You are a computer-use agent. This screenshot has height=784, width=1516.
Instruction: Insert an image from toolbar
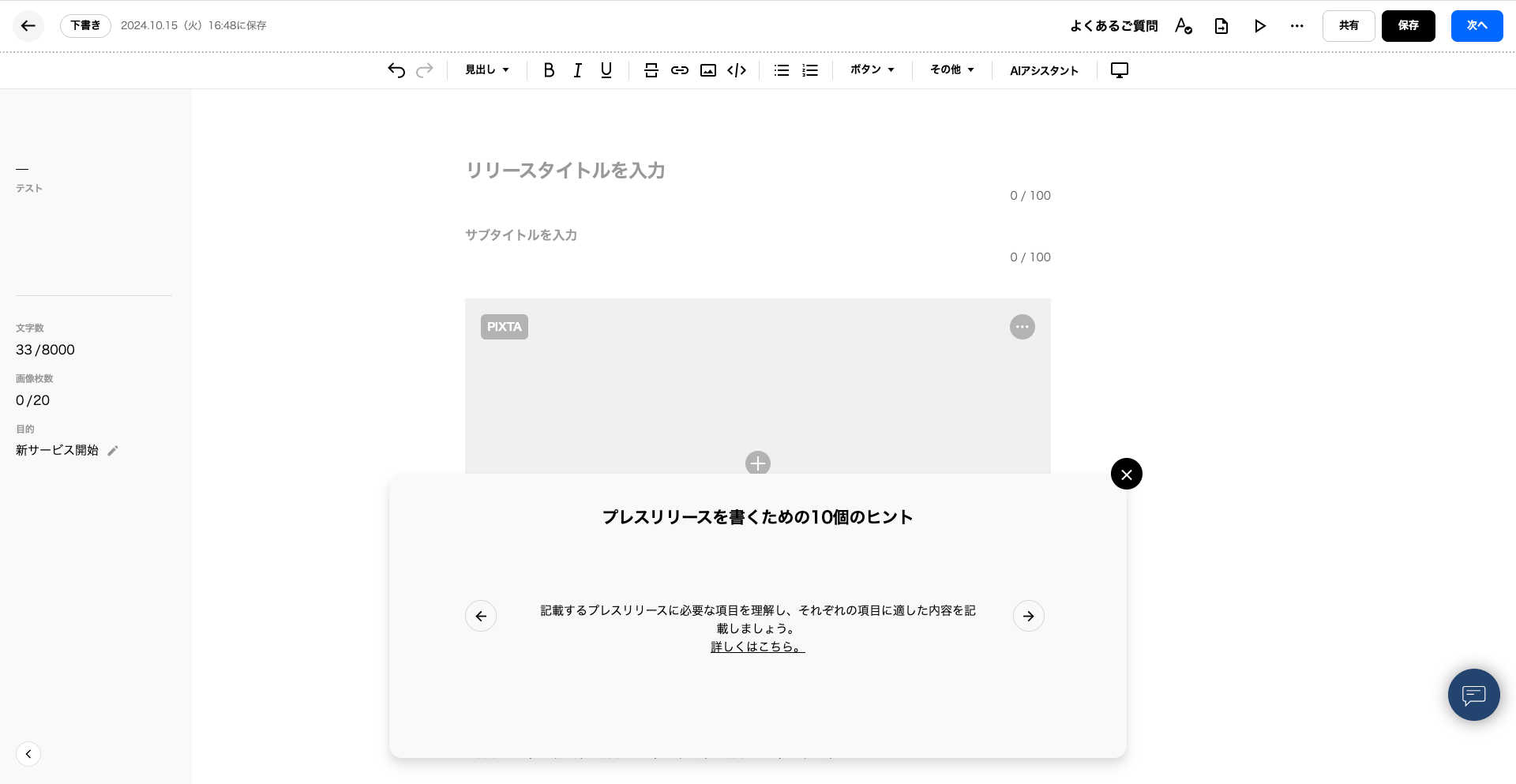[x=708, y=70]
